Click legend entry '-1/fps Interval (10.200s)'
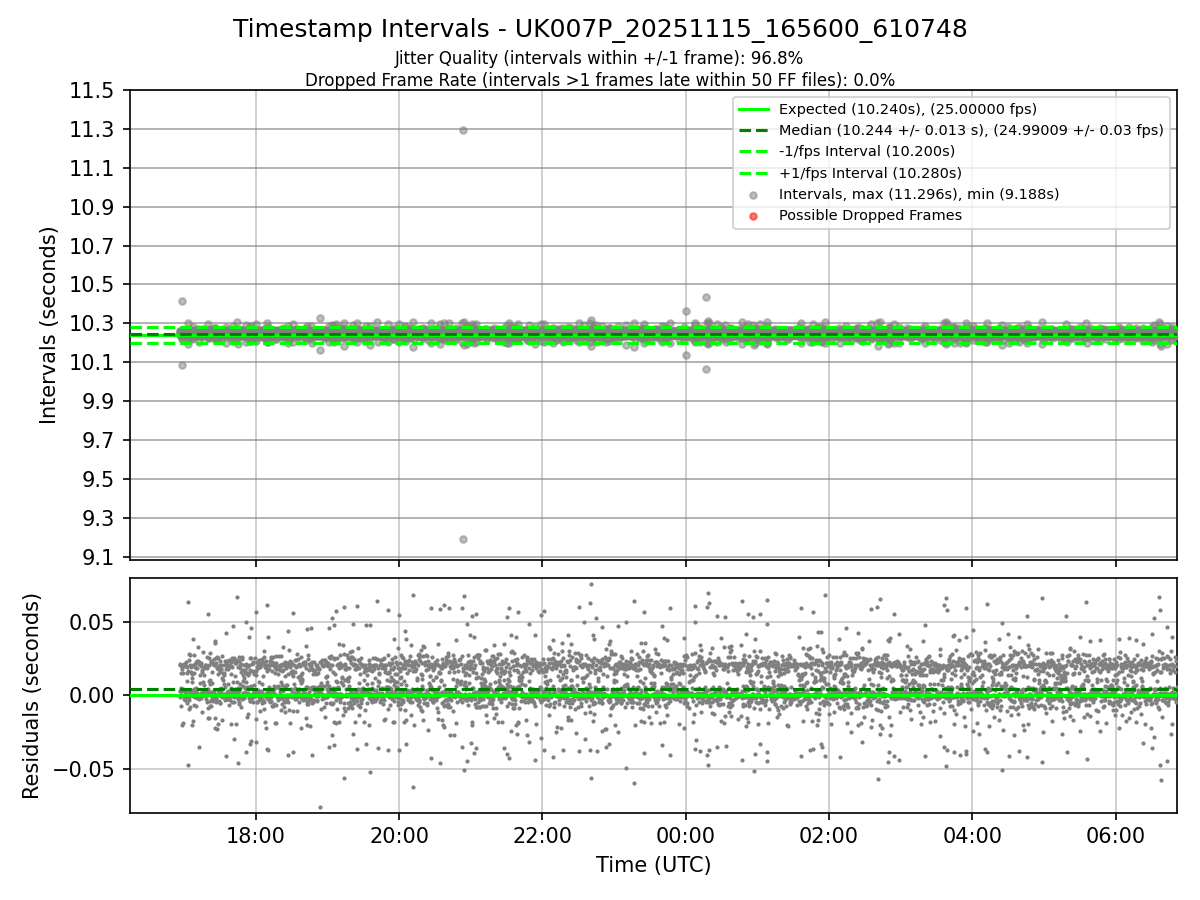The width and height of the screenshot is (1200, 900). pyautogui.click(x=866, y=151)
